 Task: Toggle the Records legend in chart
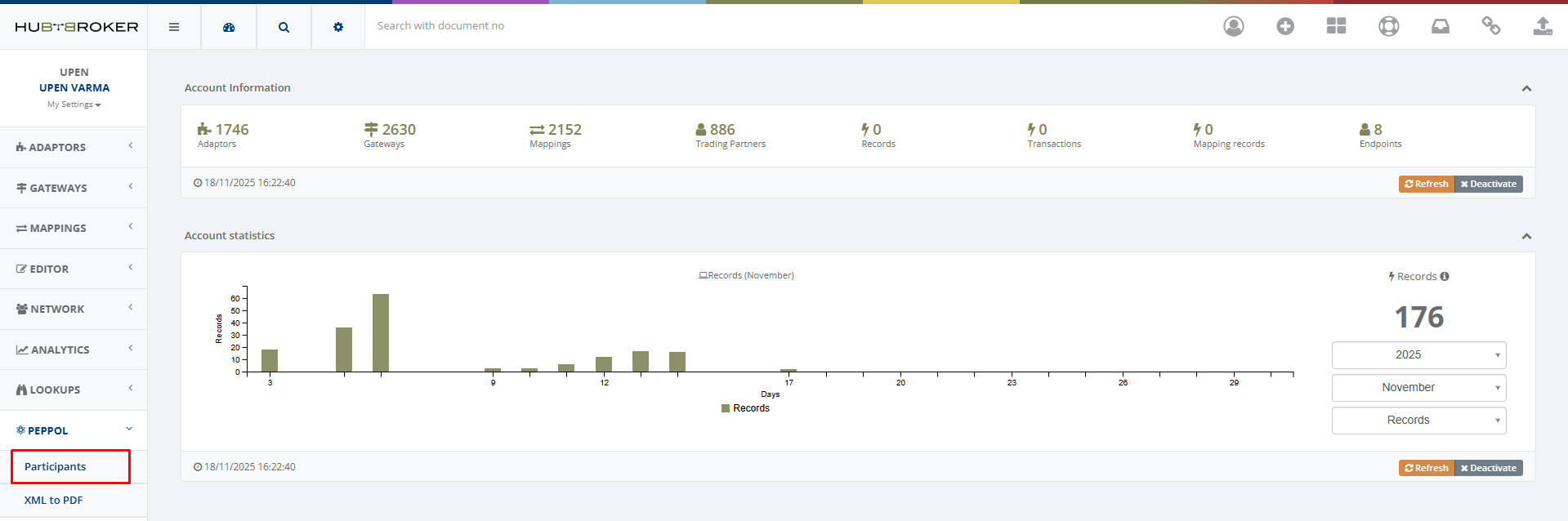pos(745,408)
